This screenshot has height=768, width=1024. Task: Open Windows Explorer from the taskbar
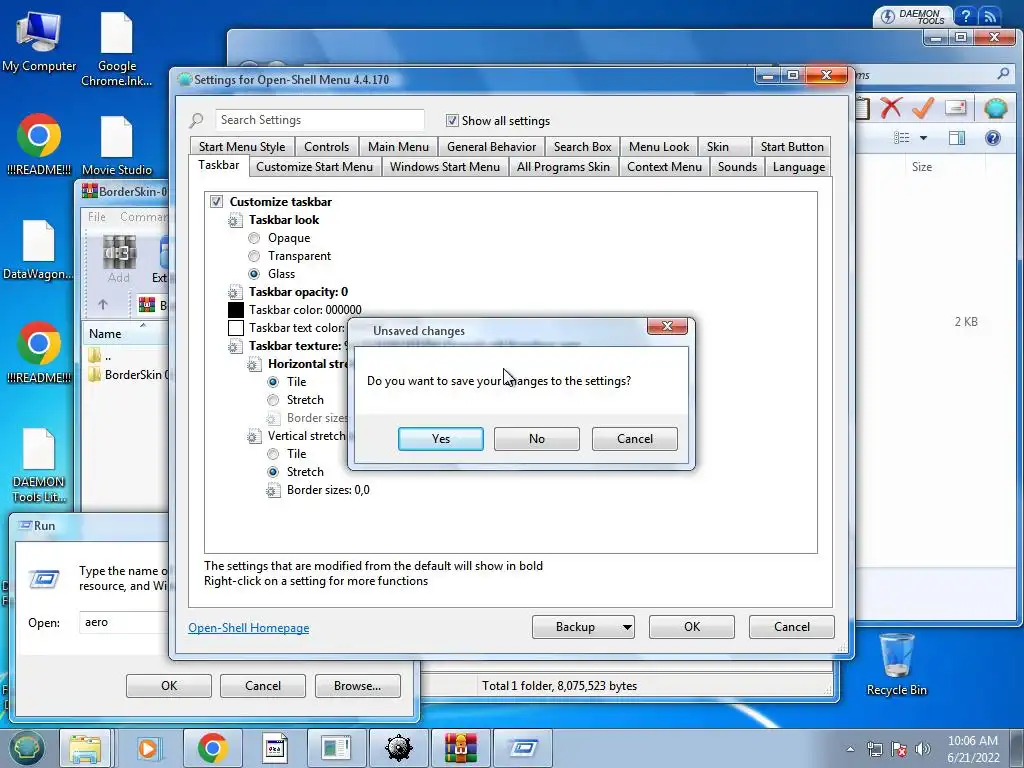point(85,748)
